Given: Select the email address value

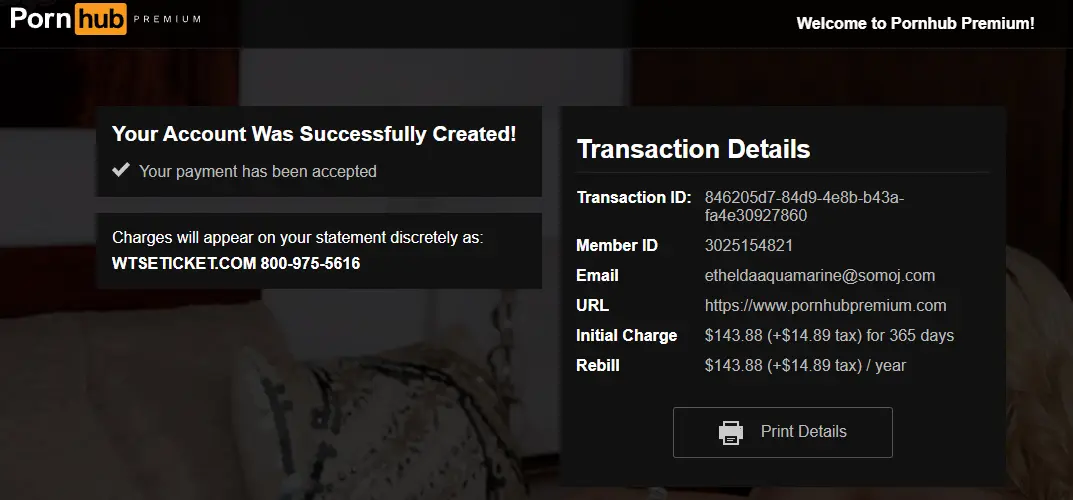Looking at the screenshot, I should 820,276.
